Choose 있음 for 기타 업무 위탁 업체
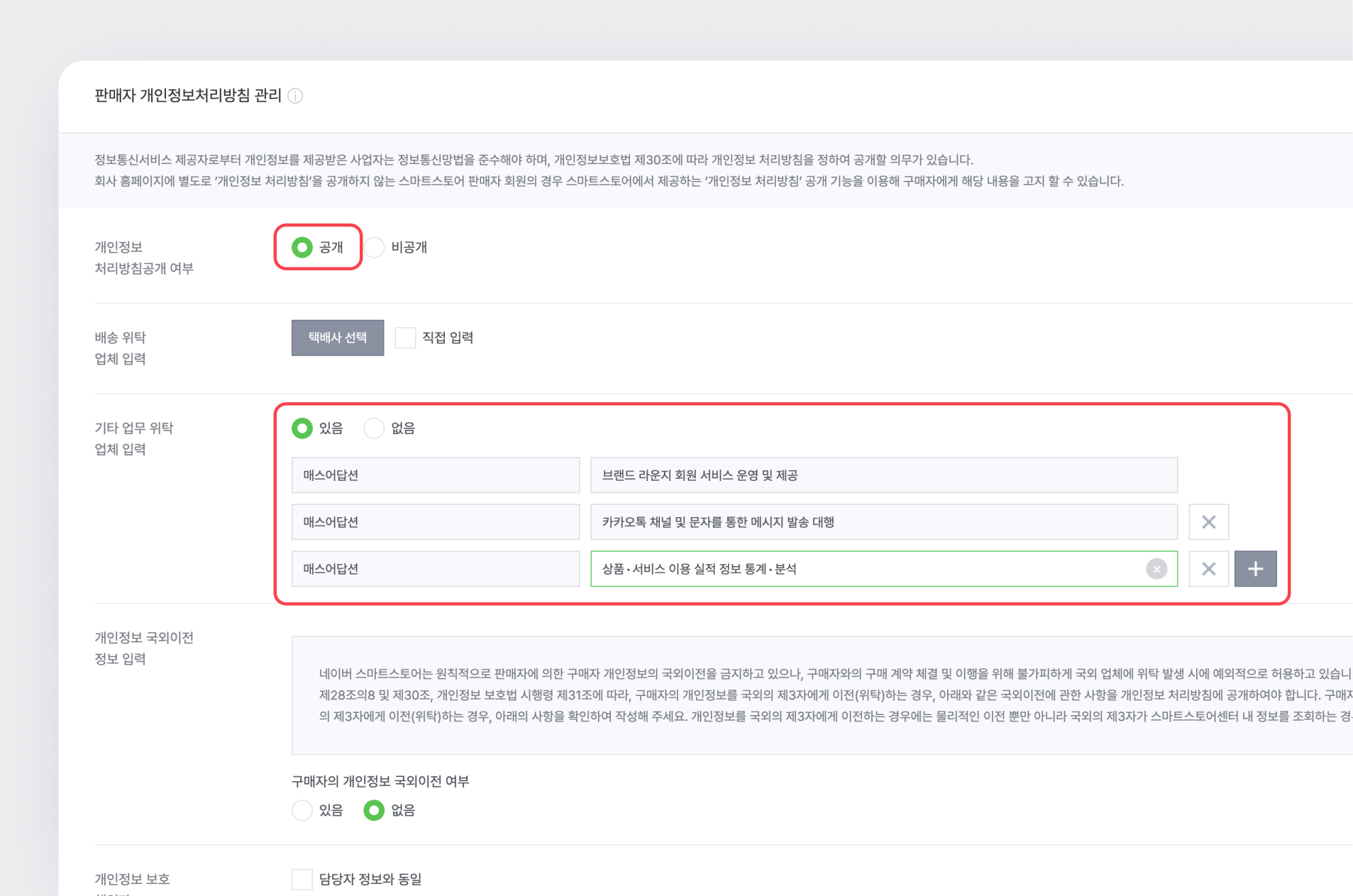Screen dimensions: 1353x896 [x=302, y=428]
